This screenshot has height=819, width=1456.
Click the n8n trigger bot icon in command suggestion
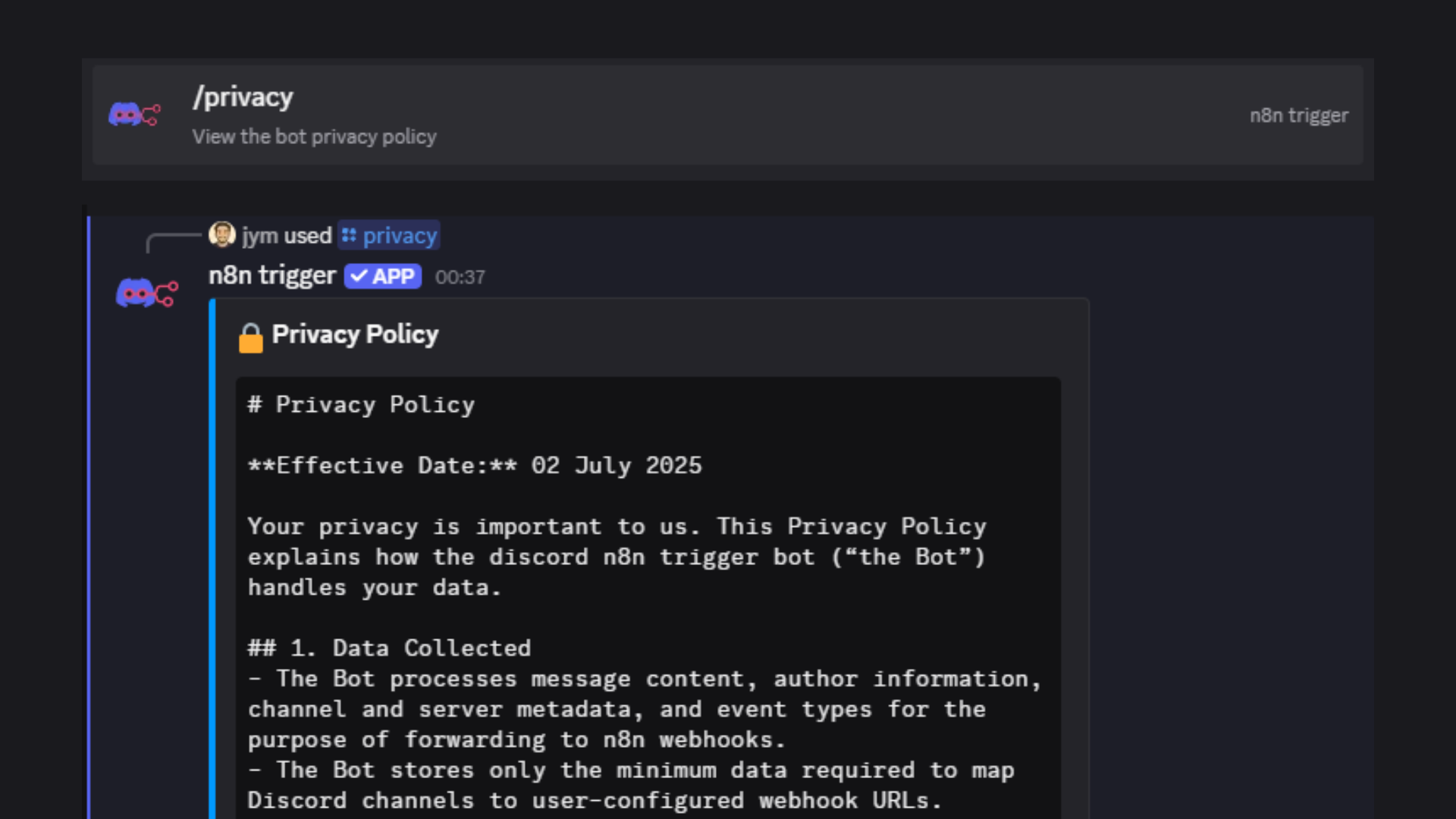coord(134,115)
